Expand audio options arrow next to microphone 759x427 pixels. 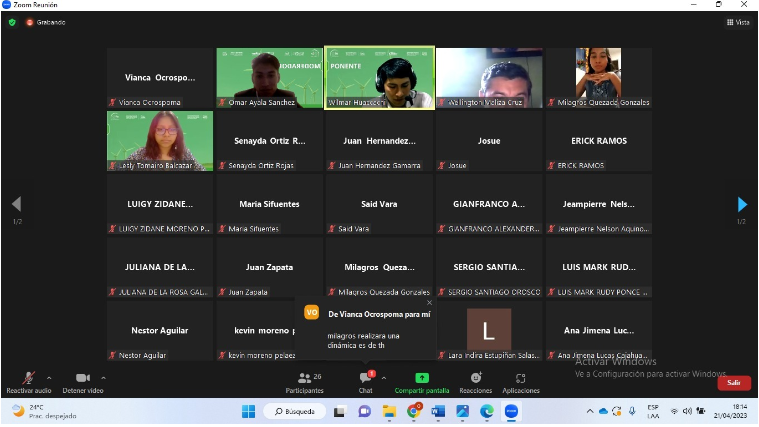point(49,377)
